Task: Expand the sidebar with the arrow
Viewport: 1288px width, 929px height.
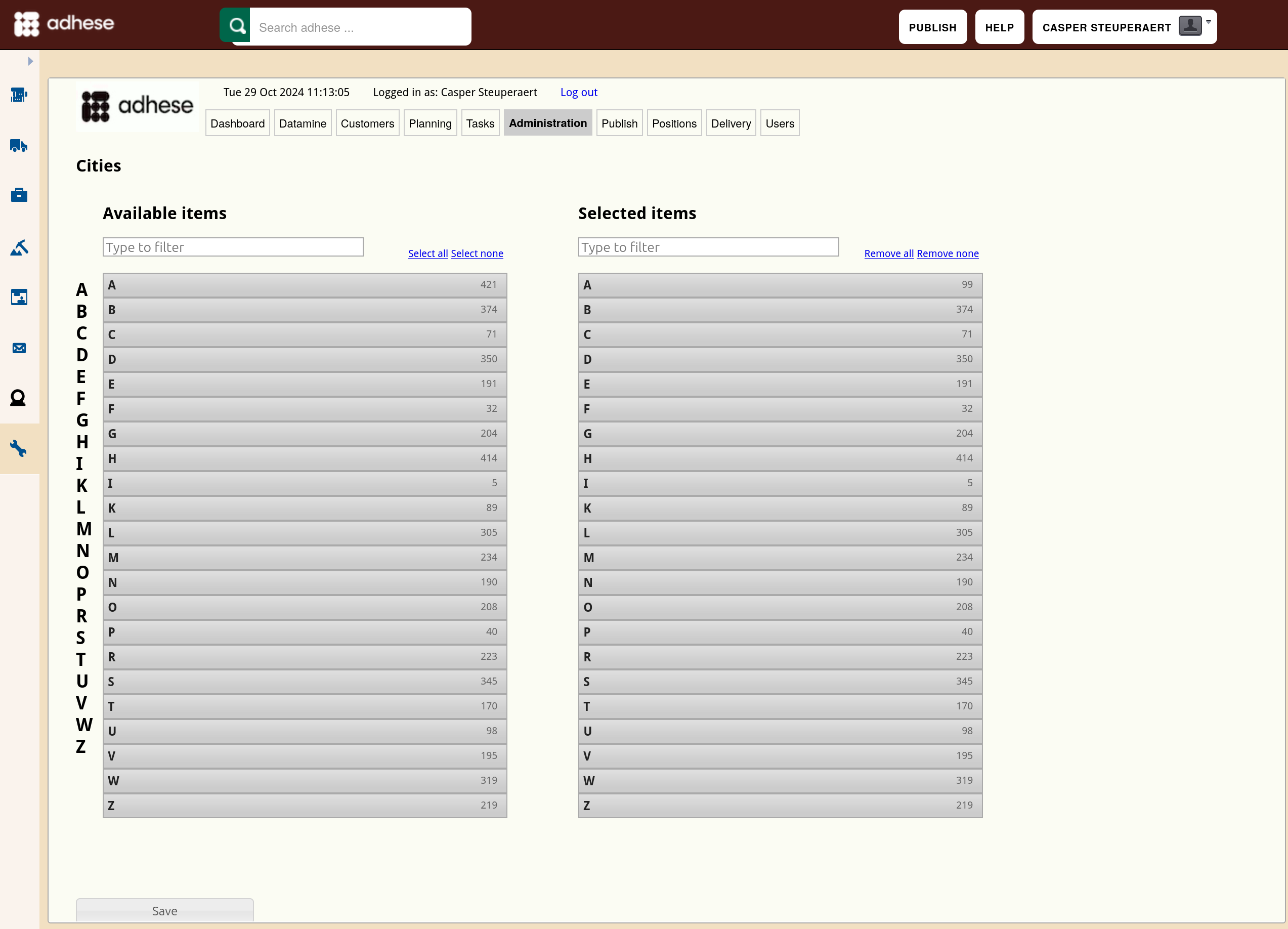Action: tap(30, 61)
